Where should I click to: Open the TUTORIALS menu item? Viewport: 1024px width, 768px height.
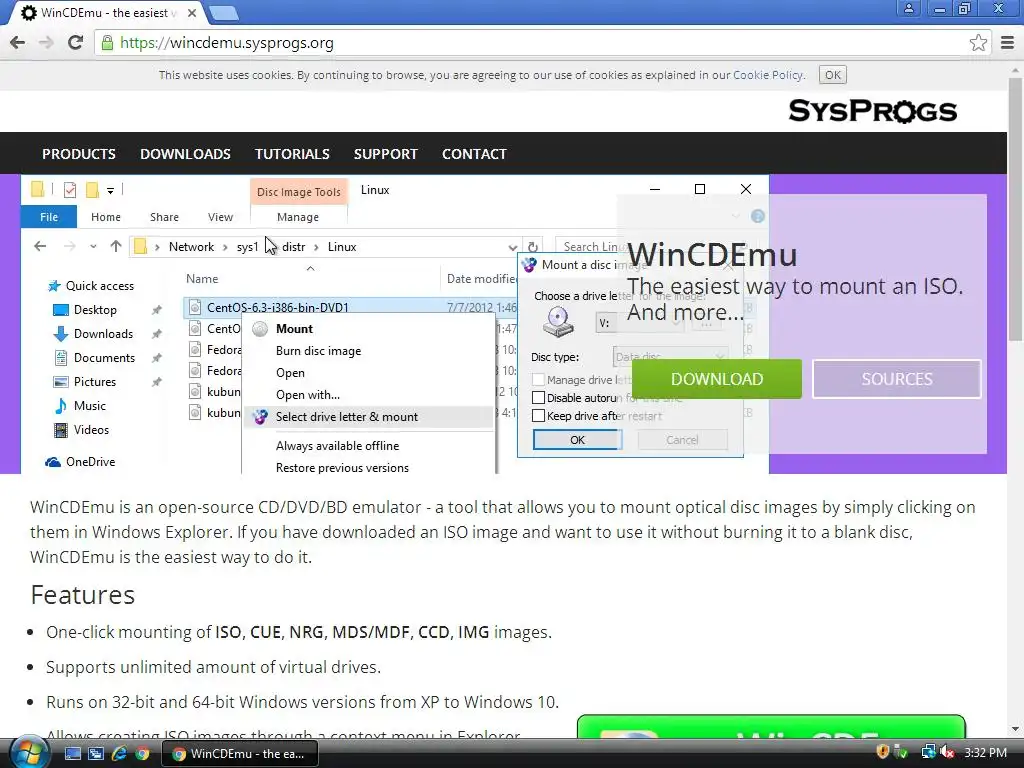click(x=292, y=154)
